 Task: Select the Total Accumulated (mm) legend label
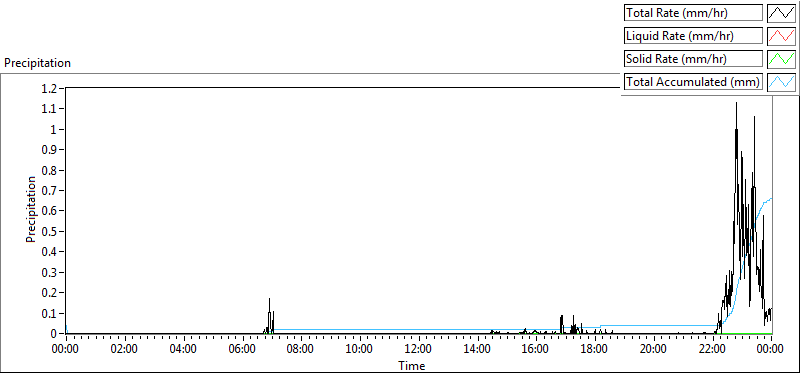tap(693, 82)
